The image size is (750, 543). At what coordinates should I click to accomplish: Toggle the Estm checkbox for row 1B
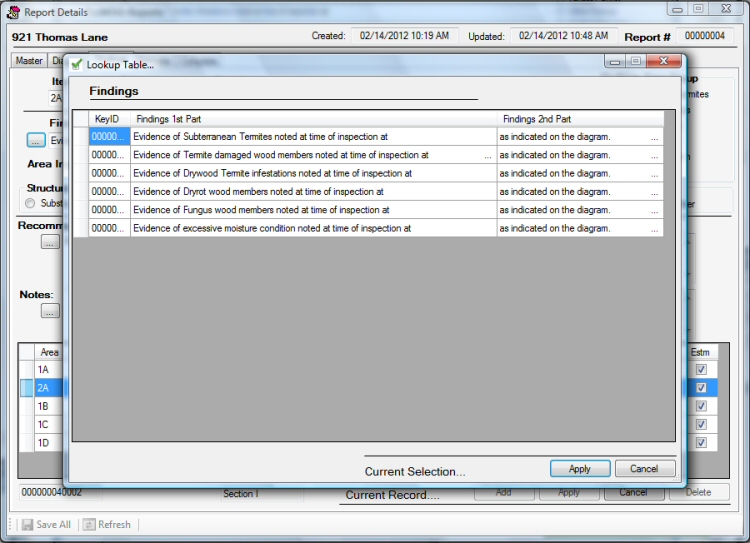tap(701, 406)
